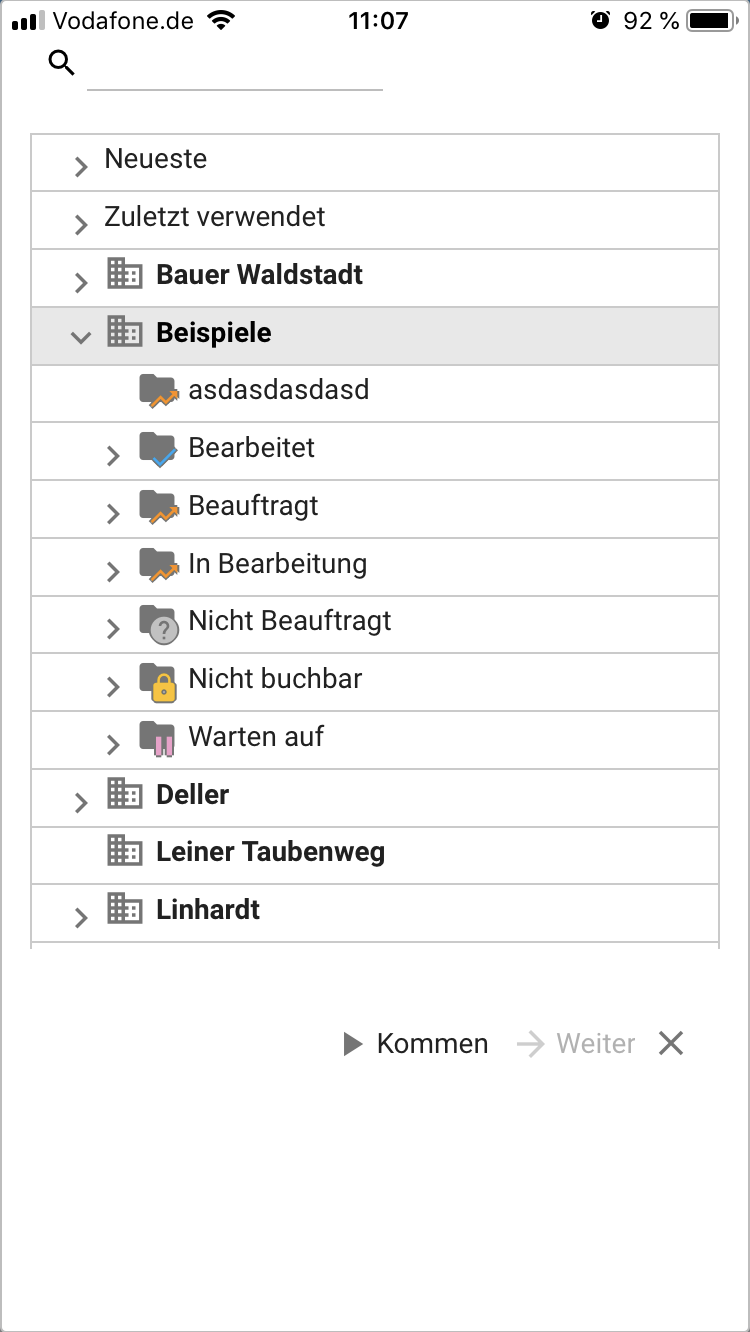750x1332 pixels.
Task: Click the Nicht buchbar lock folder icon
Action: 158,680
